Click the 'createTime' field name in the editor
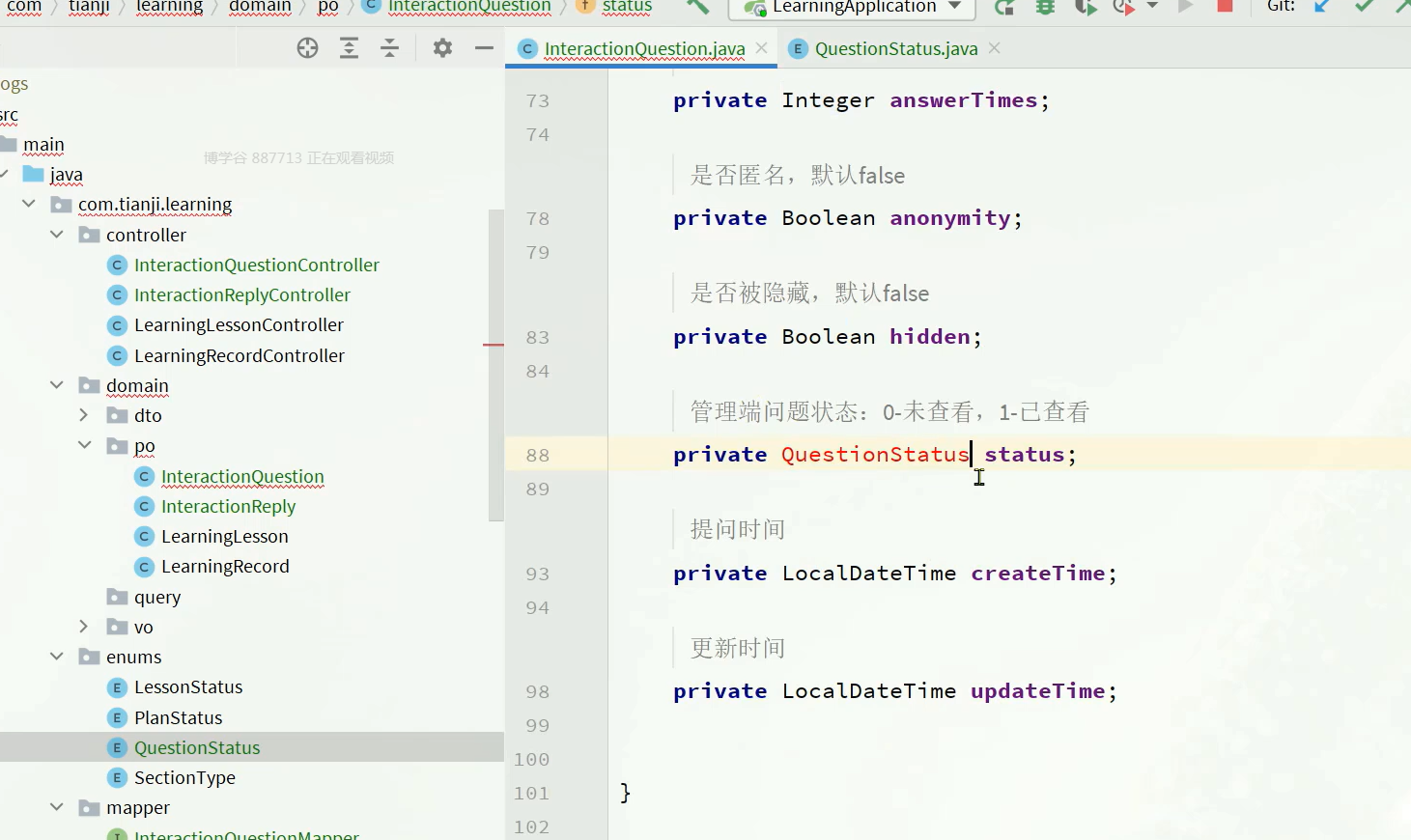This screenshot has height=840, width=1411. (1037, 573)
